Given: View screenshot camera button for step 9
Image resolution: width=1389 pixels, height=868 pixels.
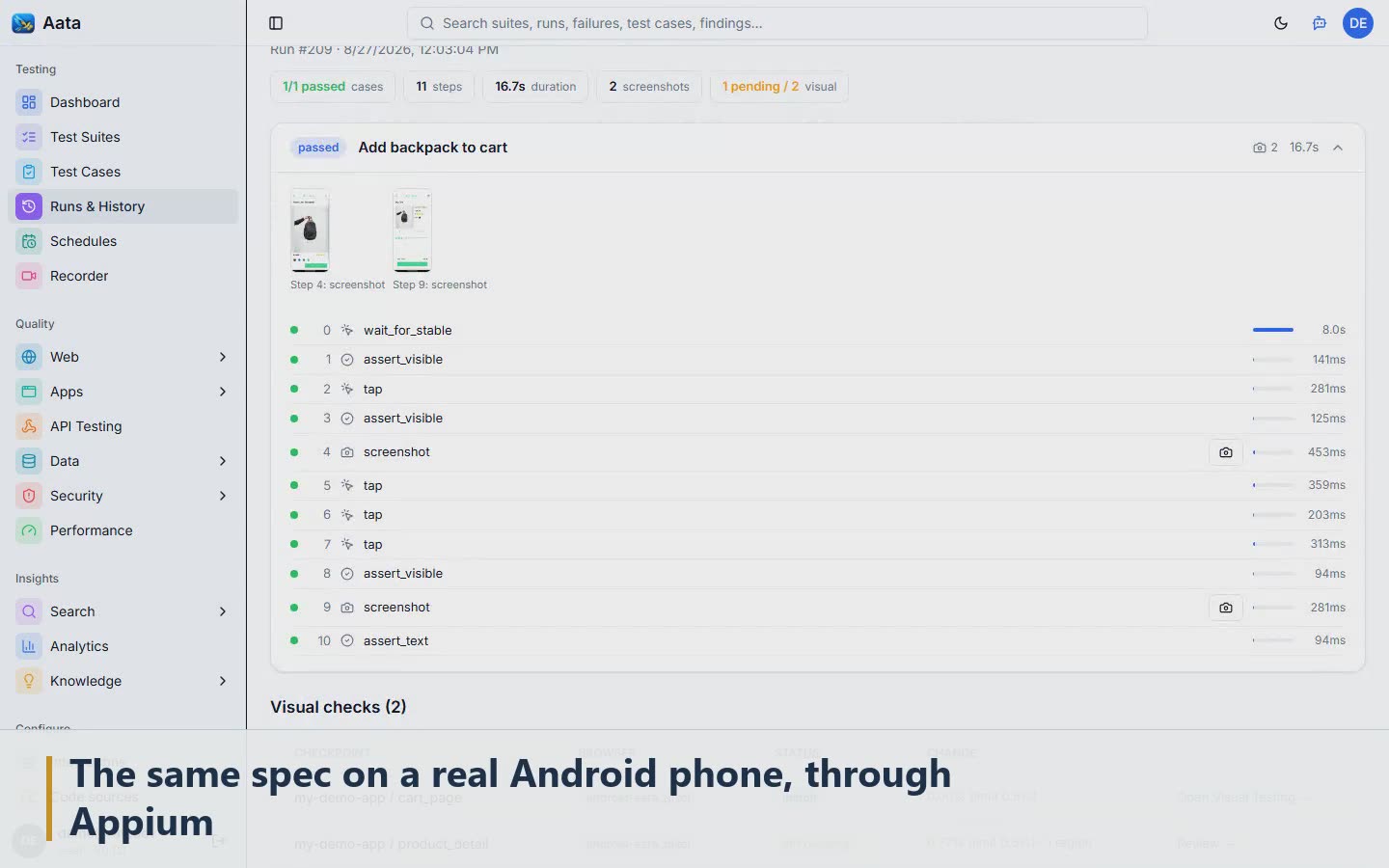Looking at the screenshot, I should (x=1225, y=608).
